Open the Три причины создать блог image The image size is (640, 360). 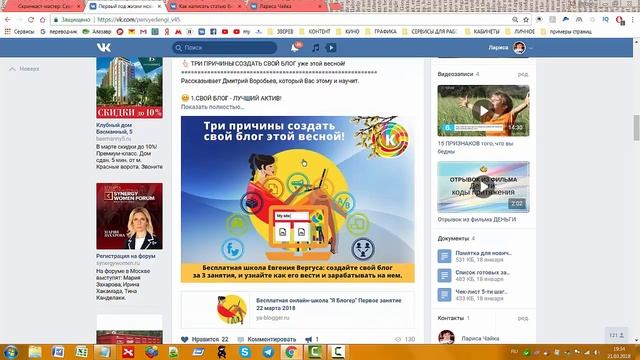pyautogui.click(x=298, y=199)
